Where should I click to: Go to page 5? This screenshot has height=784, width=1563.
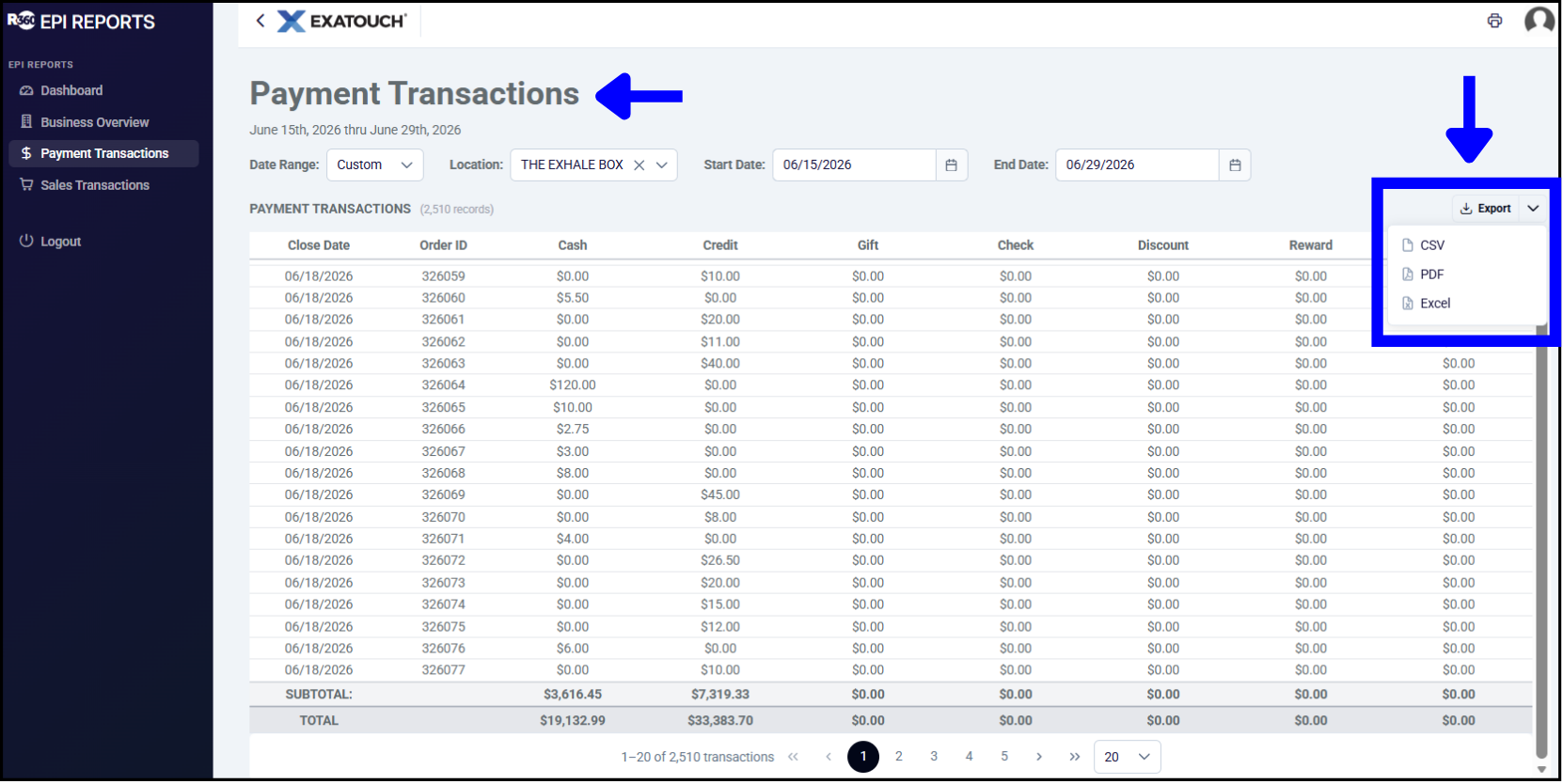point(1004,757)
